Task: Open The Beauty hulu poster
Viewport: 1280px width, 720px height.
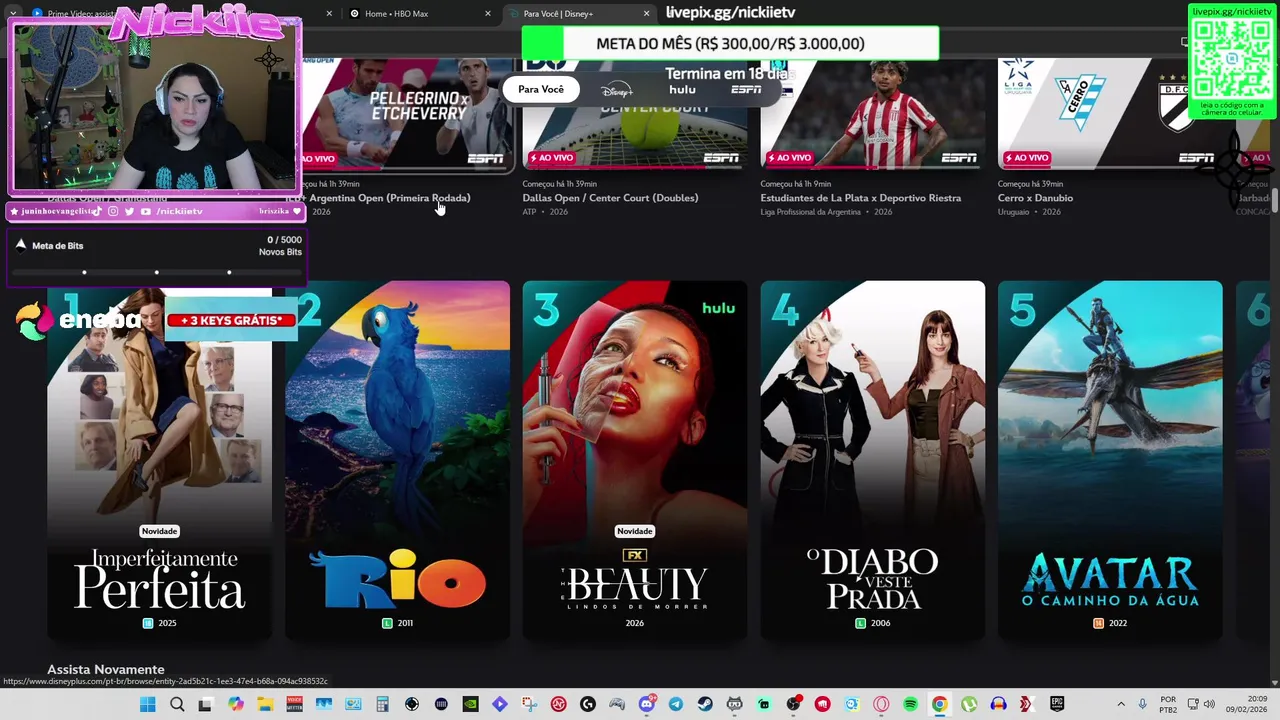Action: (x=635, y=461)
